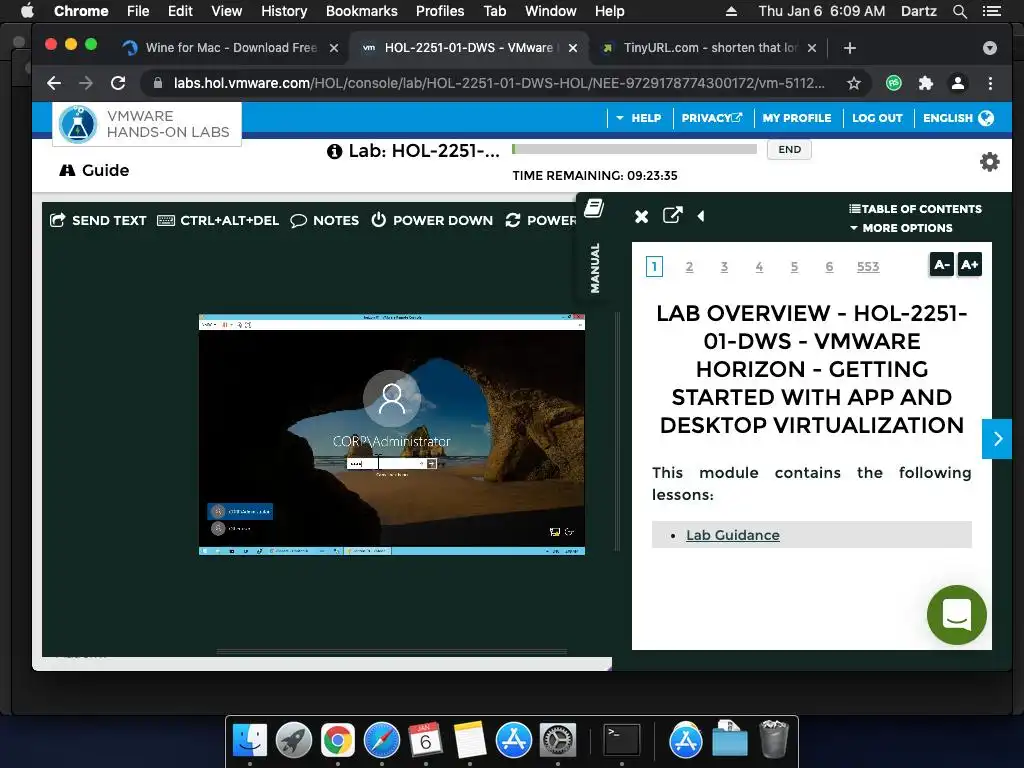Click the Power reset refresh icon
1024x768 pixels.
tap(513, 220)
